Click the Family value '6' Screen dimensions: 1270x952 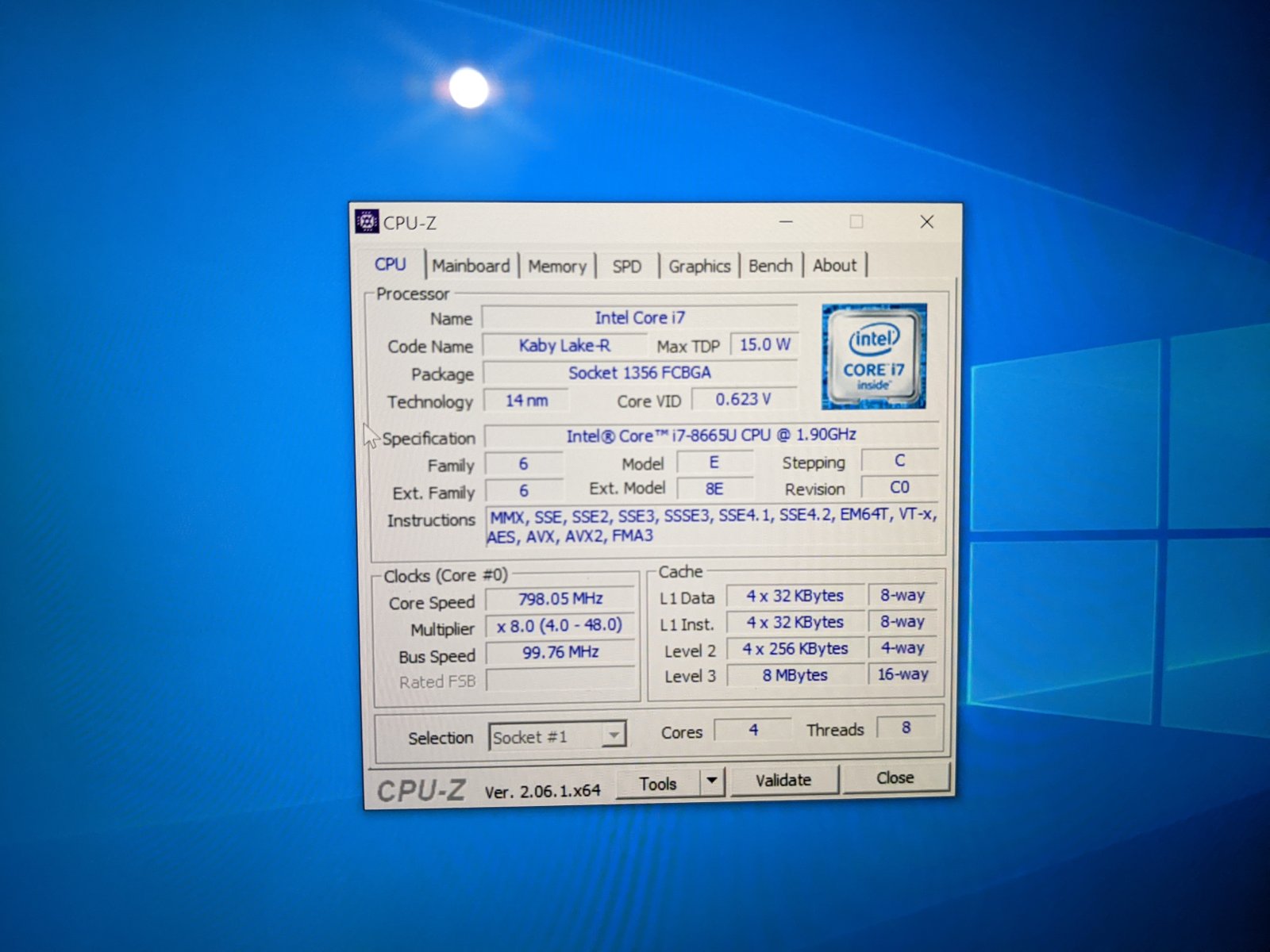524,463
